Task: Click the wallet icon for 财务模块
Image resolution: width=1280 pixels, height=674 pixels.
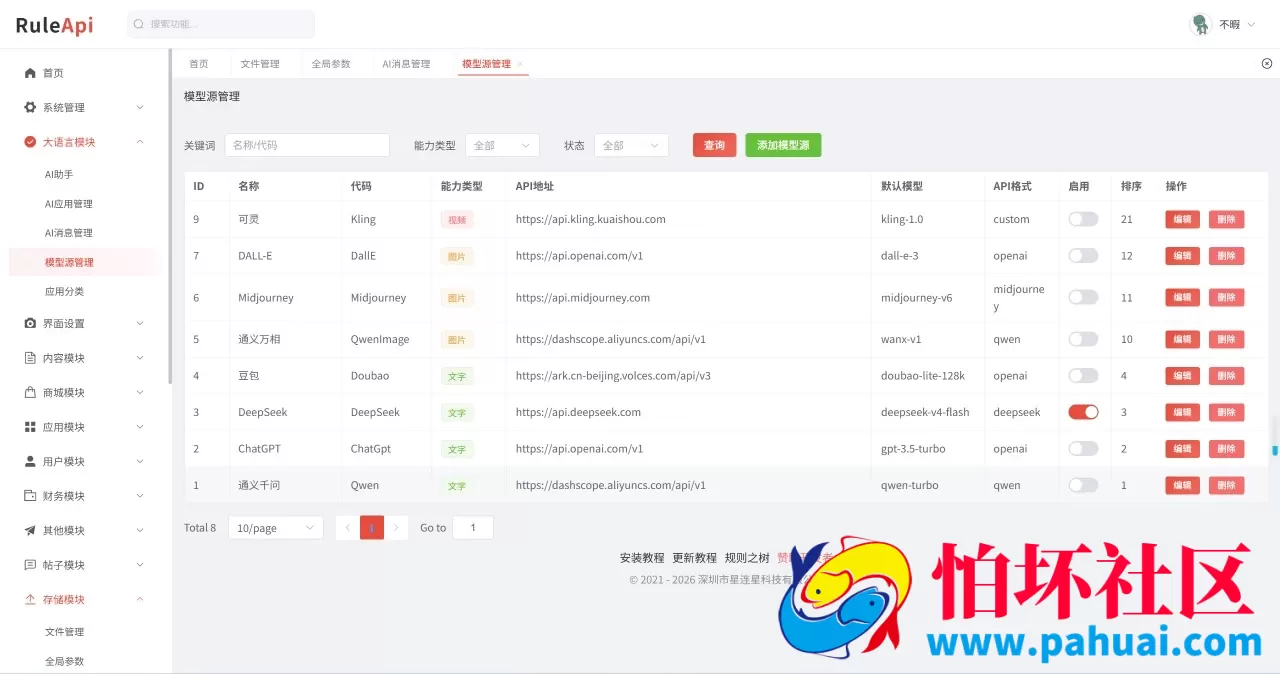Action: click(30, 496)
